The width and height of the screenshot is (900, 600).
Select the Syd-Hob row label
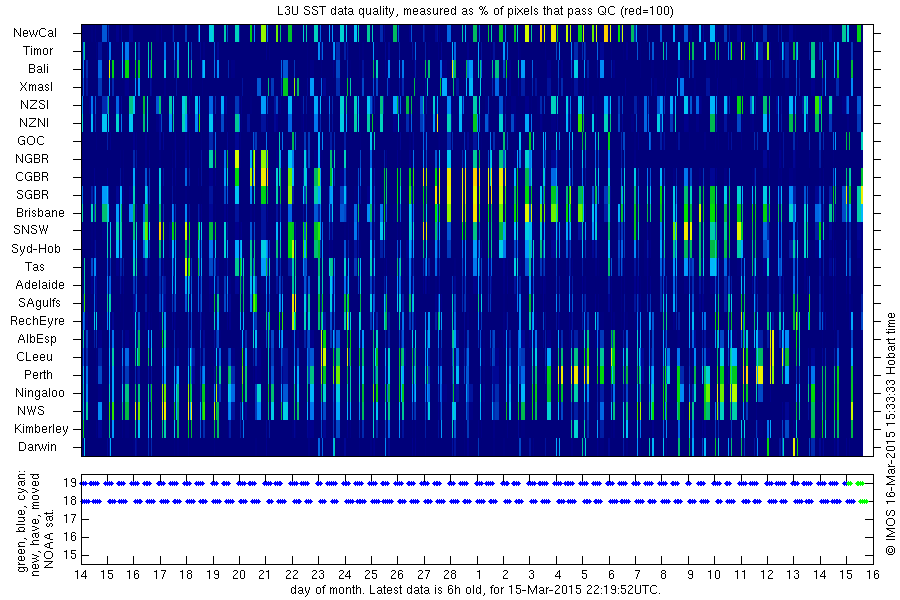point(36,249)
